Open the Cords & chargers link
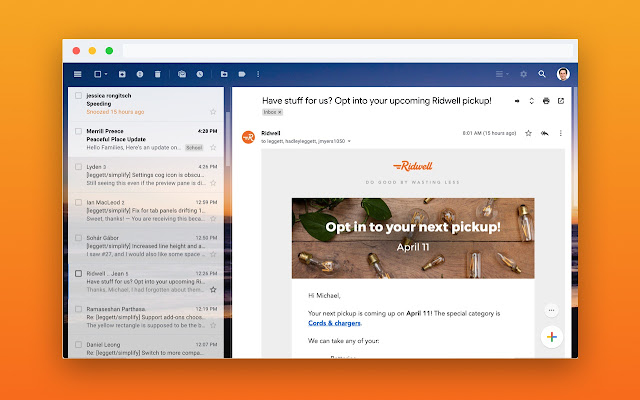The width and height of the screenshot is (640, 400). (x=334, y=323)
